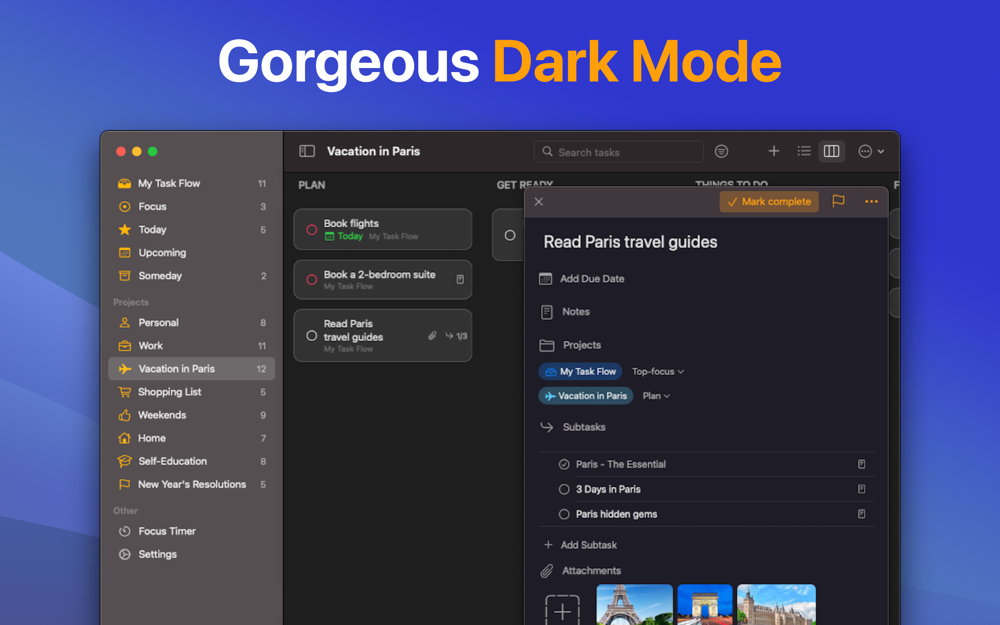1000x625 pixels.
Task: Open the Weekends project
Action: click(x=191, y=415)
